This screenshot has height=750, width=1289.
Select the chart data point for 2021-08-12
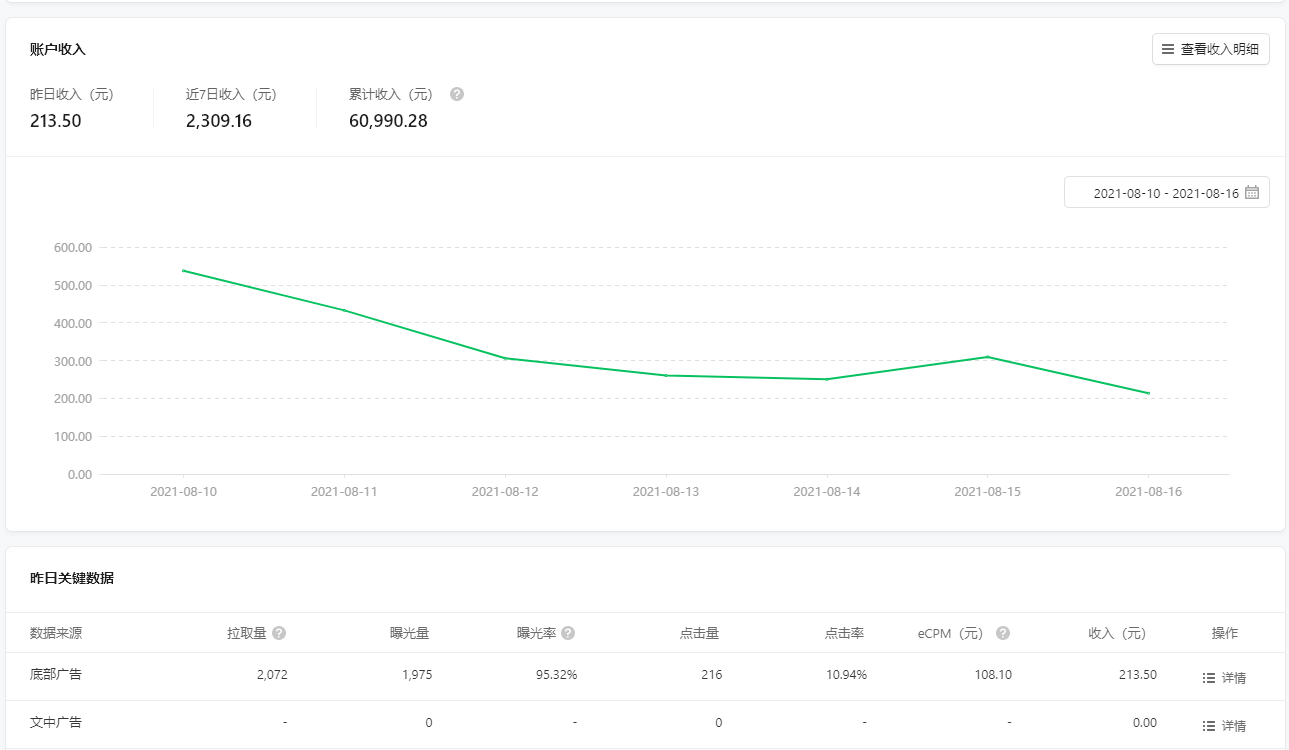point(505,358)
